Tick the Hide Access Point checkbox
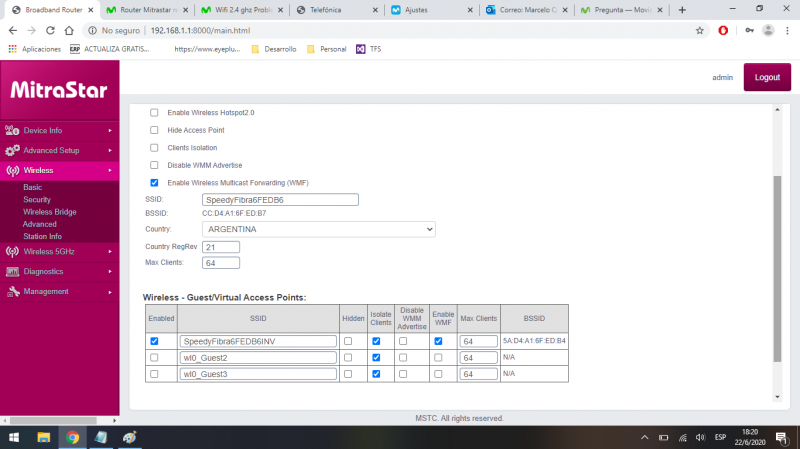The height and width of the screenshot is (449, 800). (154, 130)
